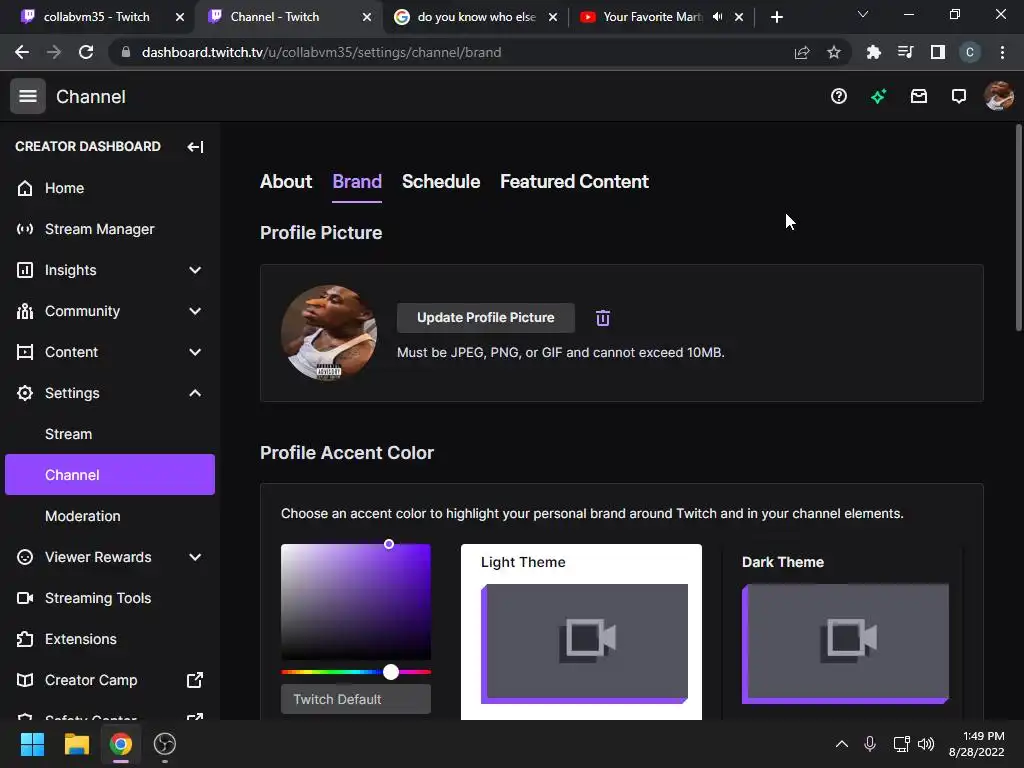Switch to Featured Content tab
This screenshot has width=1024, height=768.
point(574,182)
